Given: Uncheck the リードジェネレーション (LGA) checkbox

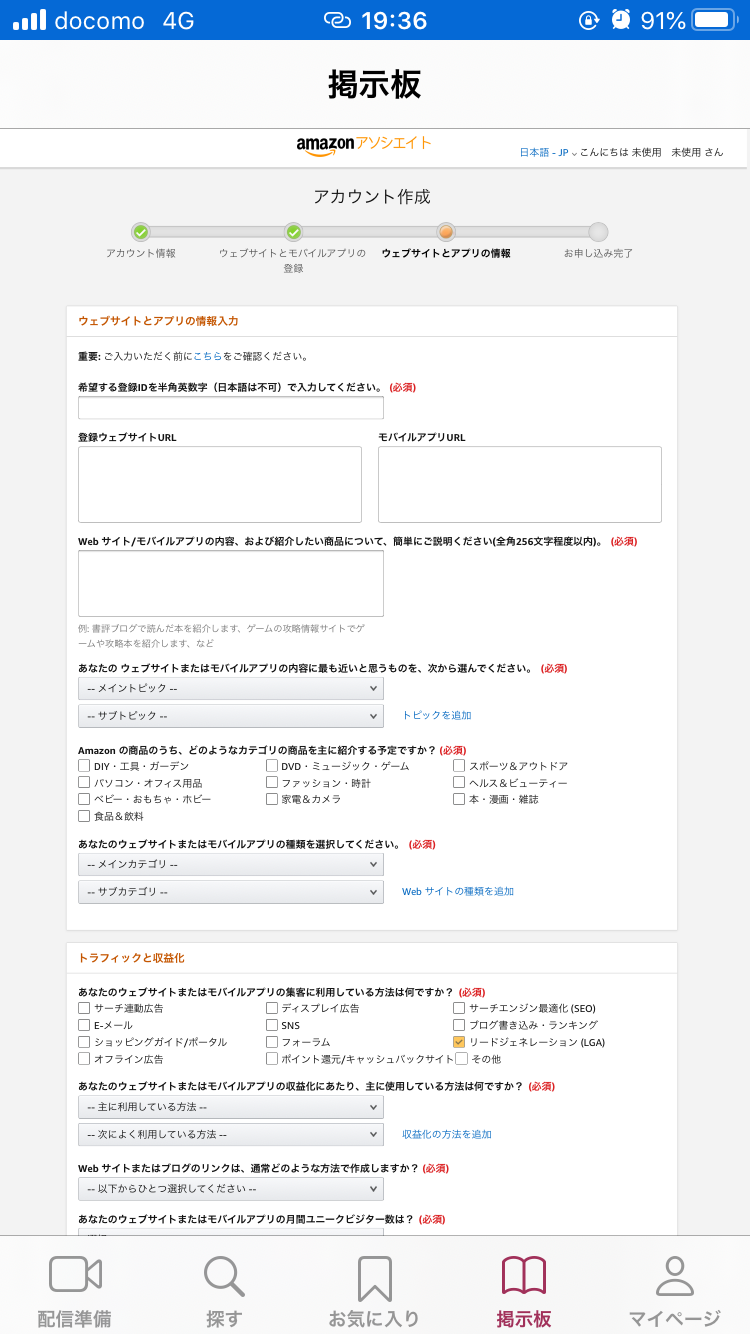Looking at the screenshot, I should [460, 1042].
